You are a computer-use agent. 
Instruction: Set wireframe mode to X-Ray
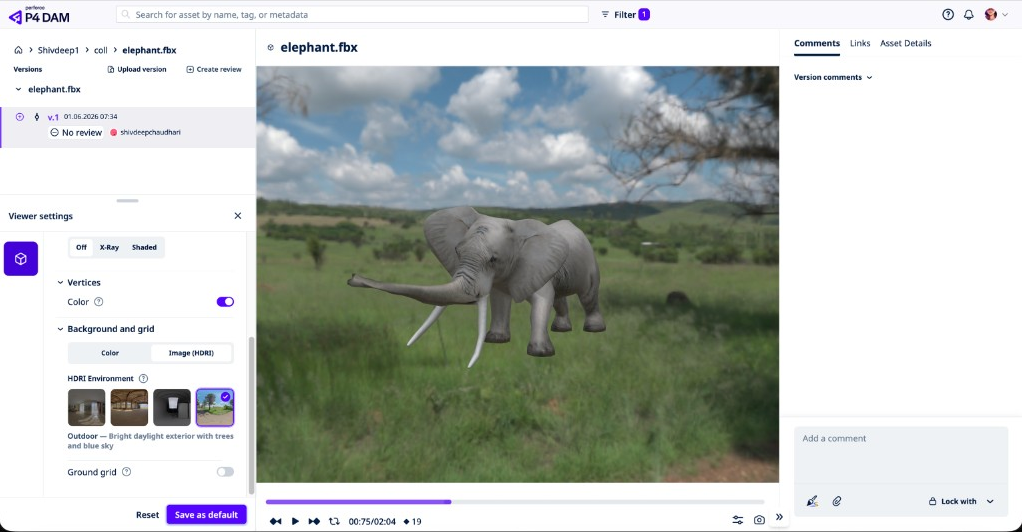pos(110,247)
